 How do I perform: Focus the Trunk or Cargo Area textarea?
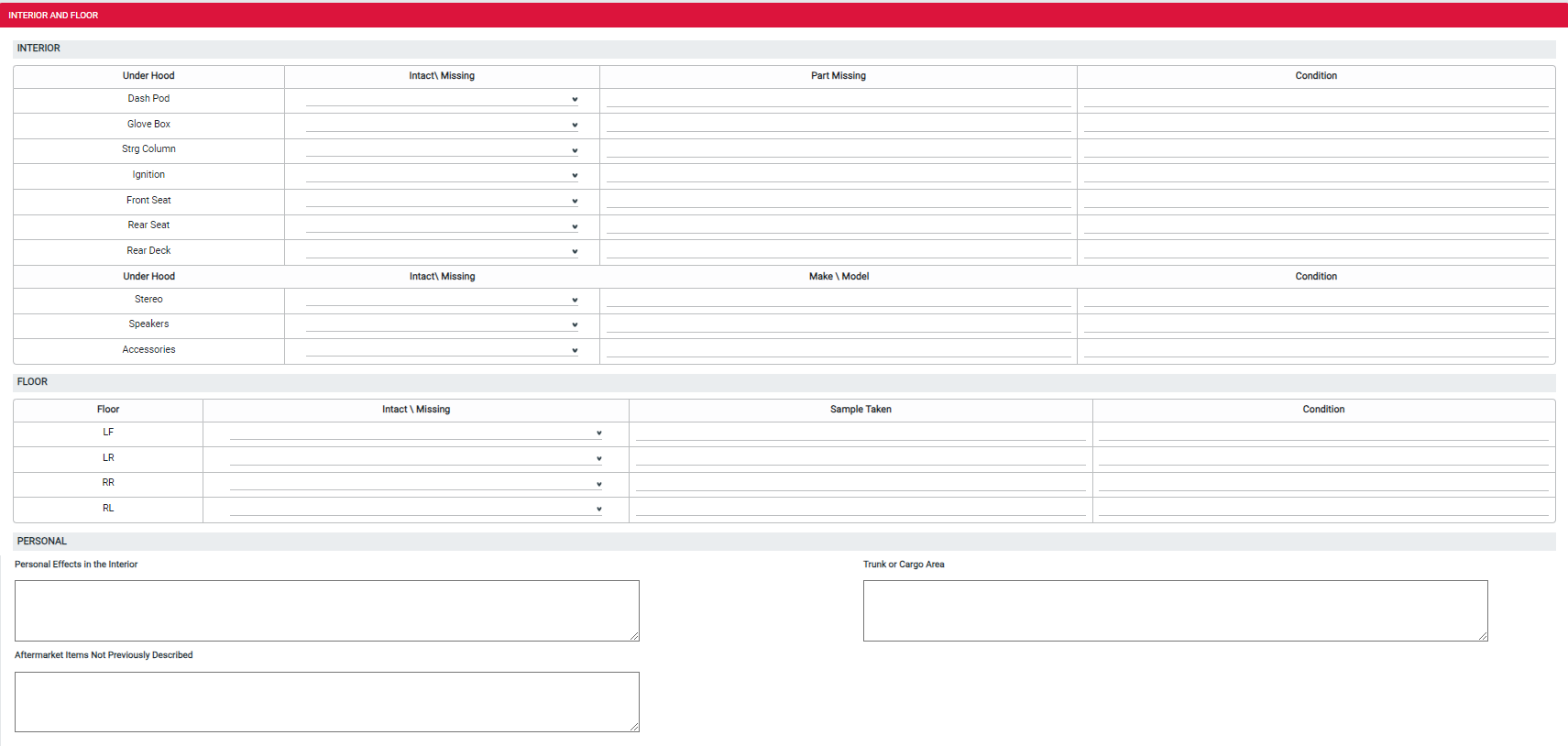click(1176, 610)
